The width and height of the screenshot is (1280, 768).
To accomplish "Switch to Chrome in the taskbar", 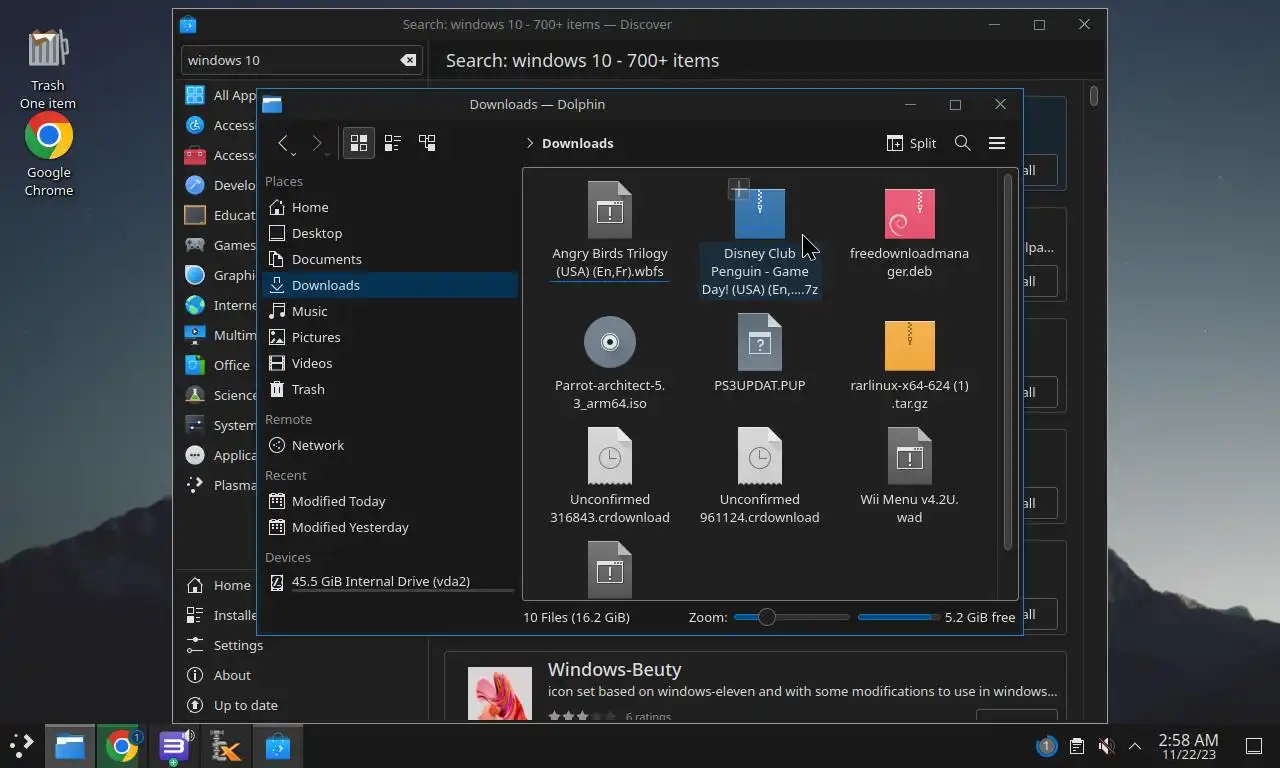I will 122,746.
